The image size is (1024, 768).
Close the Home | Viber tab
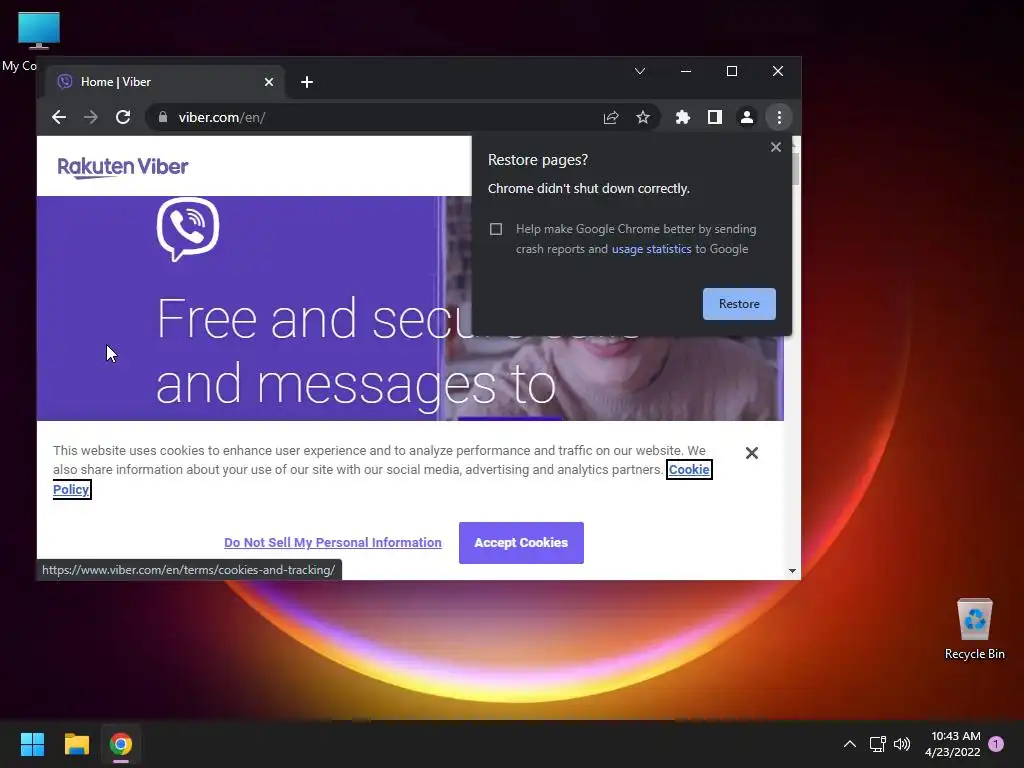coord(269,82)
